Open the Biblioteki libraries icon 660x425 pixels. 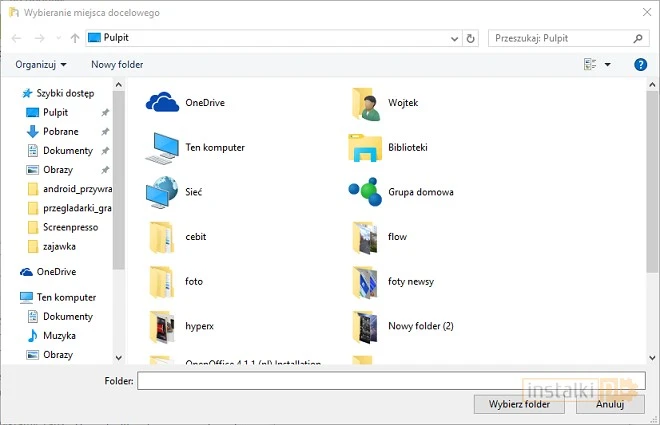[364, 147]
